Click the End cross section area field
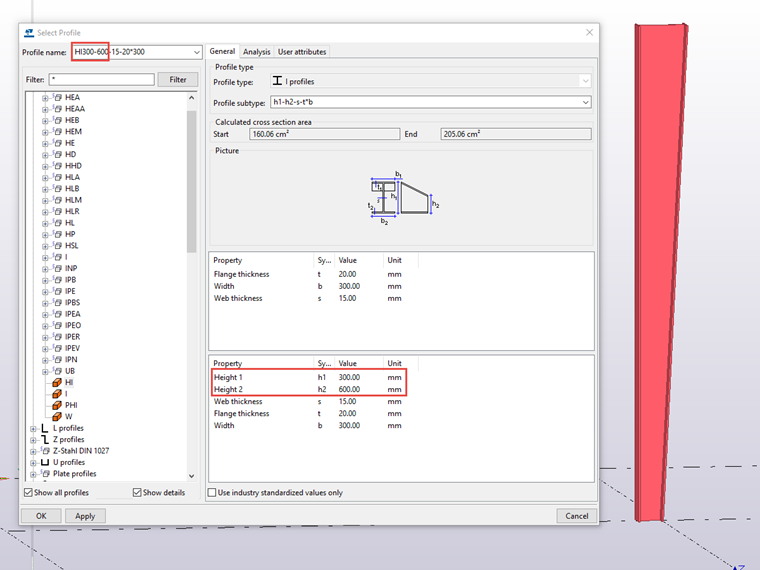Screen dimensions: 760x570 click(516, 134)
